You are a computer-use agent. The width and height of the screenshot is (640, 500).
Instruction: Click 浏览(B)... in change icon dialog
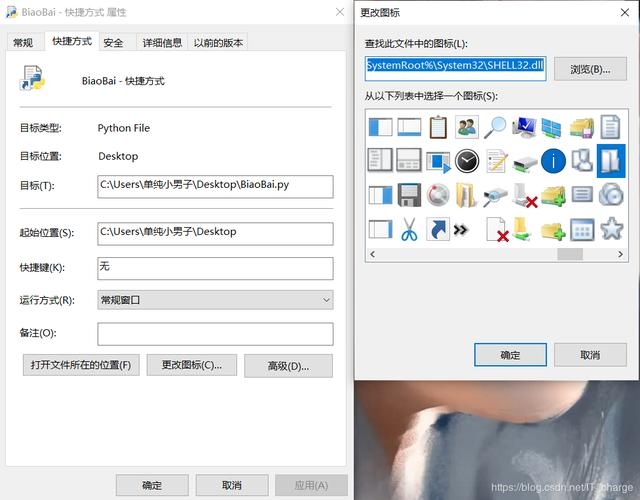click(590, 69)
